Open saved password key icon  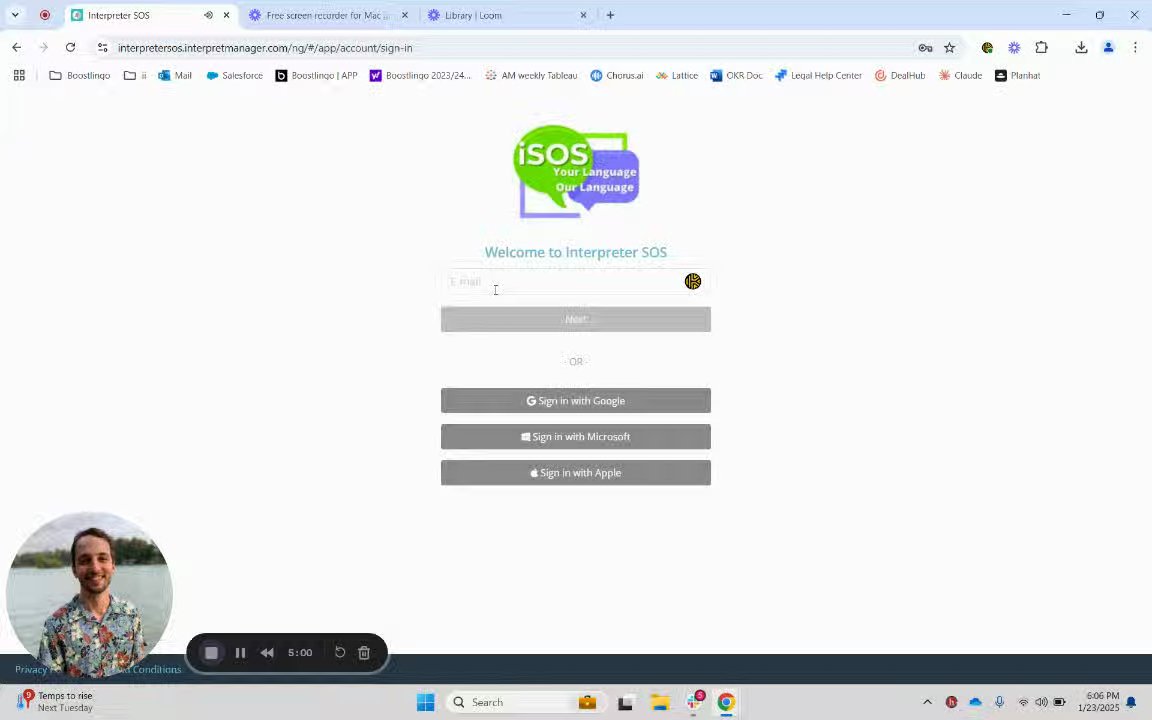pyautogui.click(x=925, y=48)
